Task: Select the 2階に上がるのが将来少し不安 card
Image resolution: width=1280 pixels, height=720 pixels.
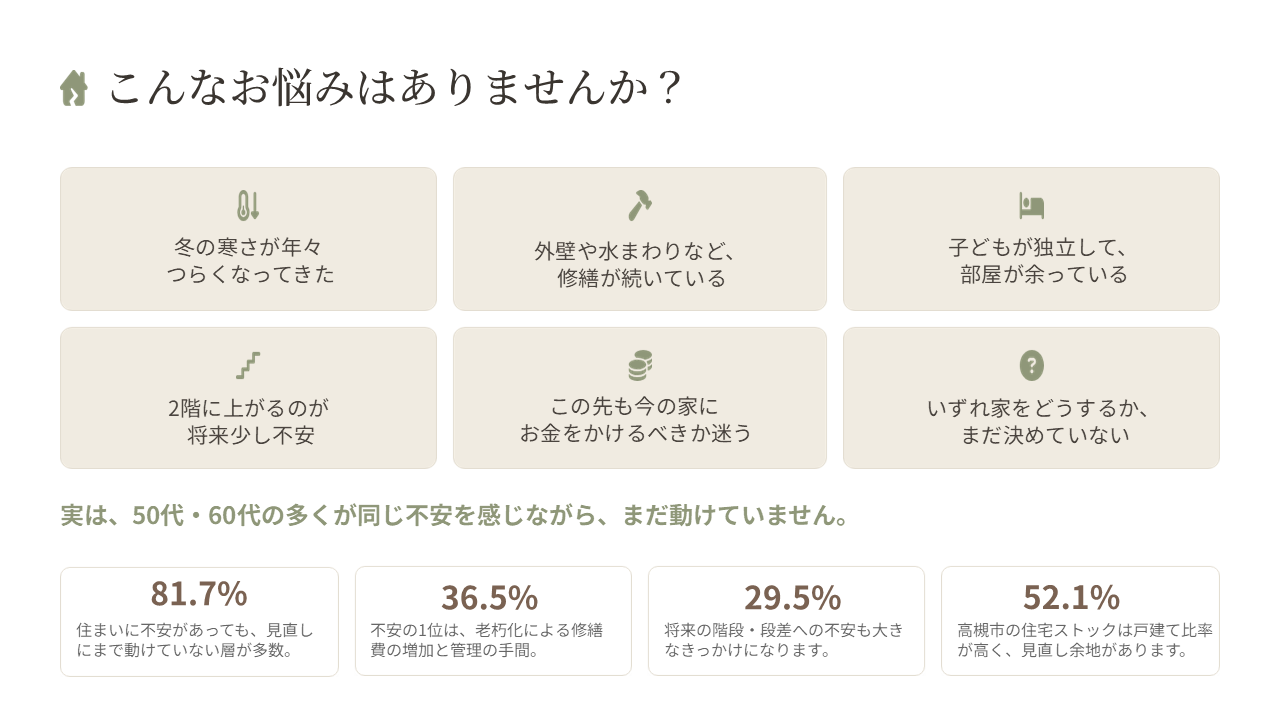Action: [x=248, y=398]
